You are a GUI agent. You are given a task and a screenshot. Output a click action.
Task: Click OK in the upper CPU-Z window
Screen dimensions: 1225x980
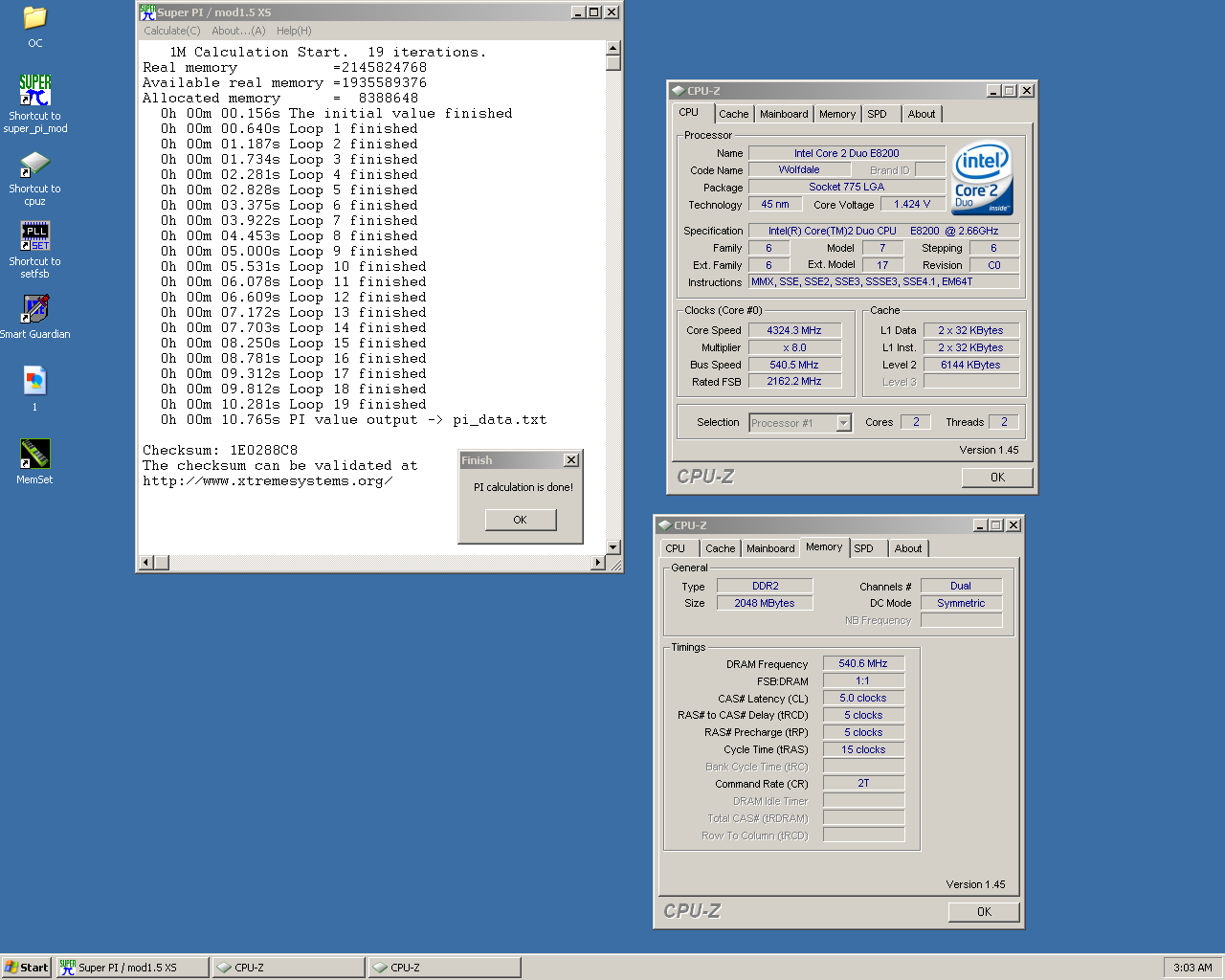coord(997,478)
